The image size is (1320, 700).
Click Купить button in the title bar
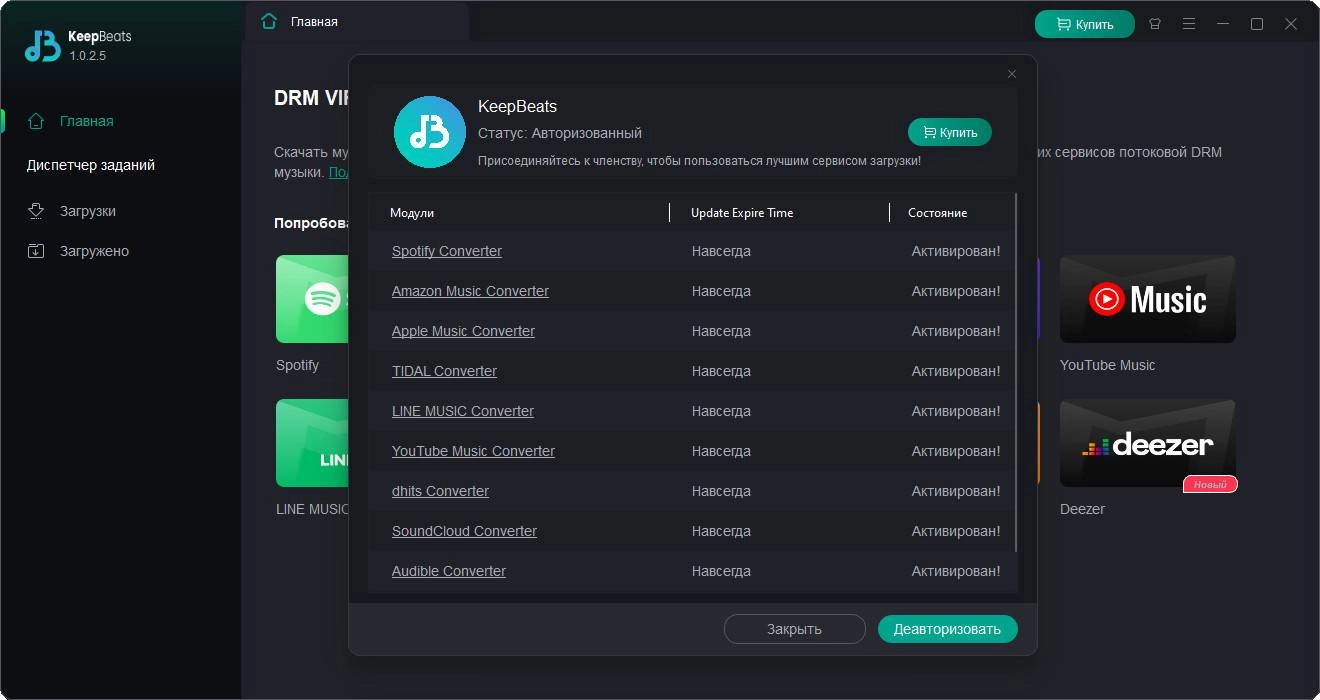coord(1085,24)
